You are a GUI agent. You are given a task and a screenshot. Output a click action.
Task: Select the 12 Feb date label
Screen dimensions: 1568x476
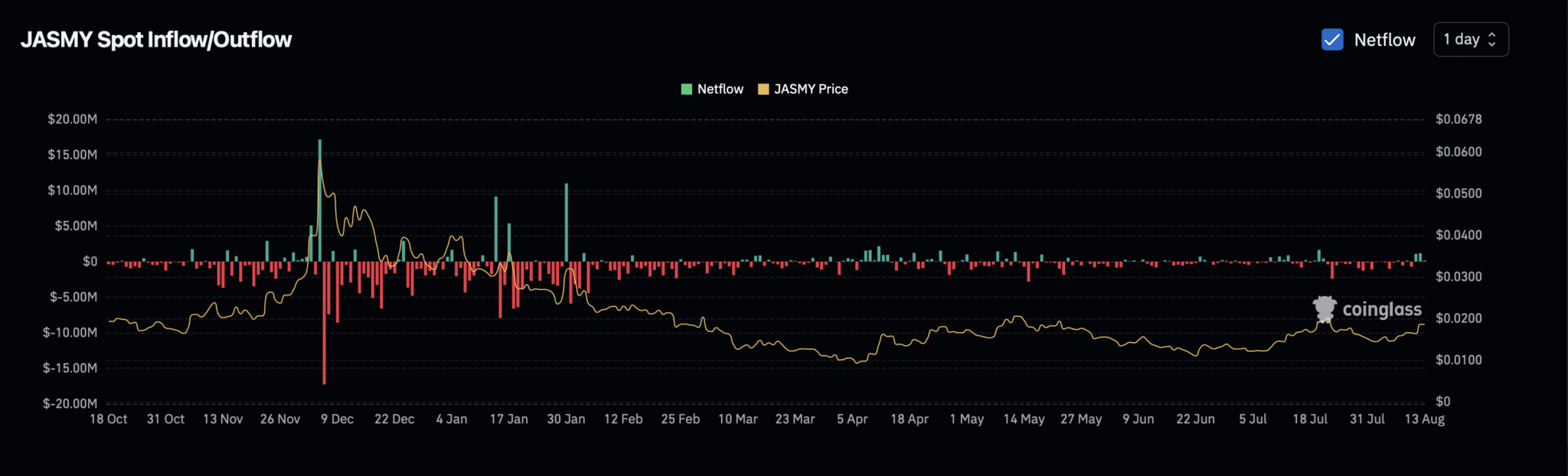(623, 419)
